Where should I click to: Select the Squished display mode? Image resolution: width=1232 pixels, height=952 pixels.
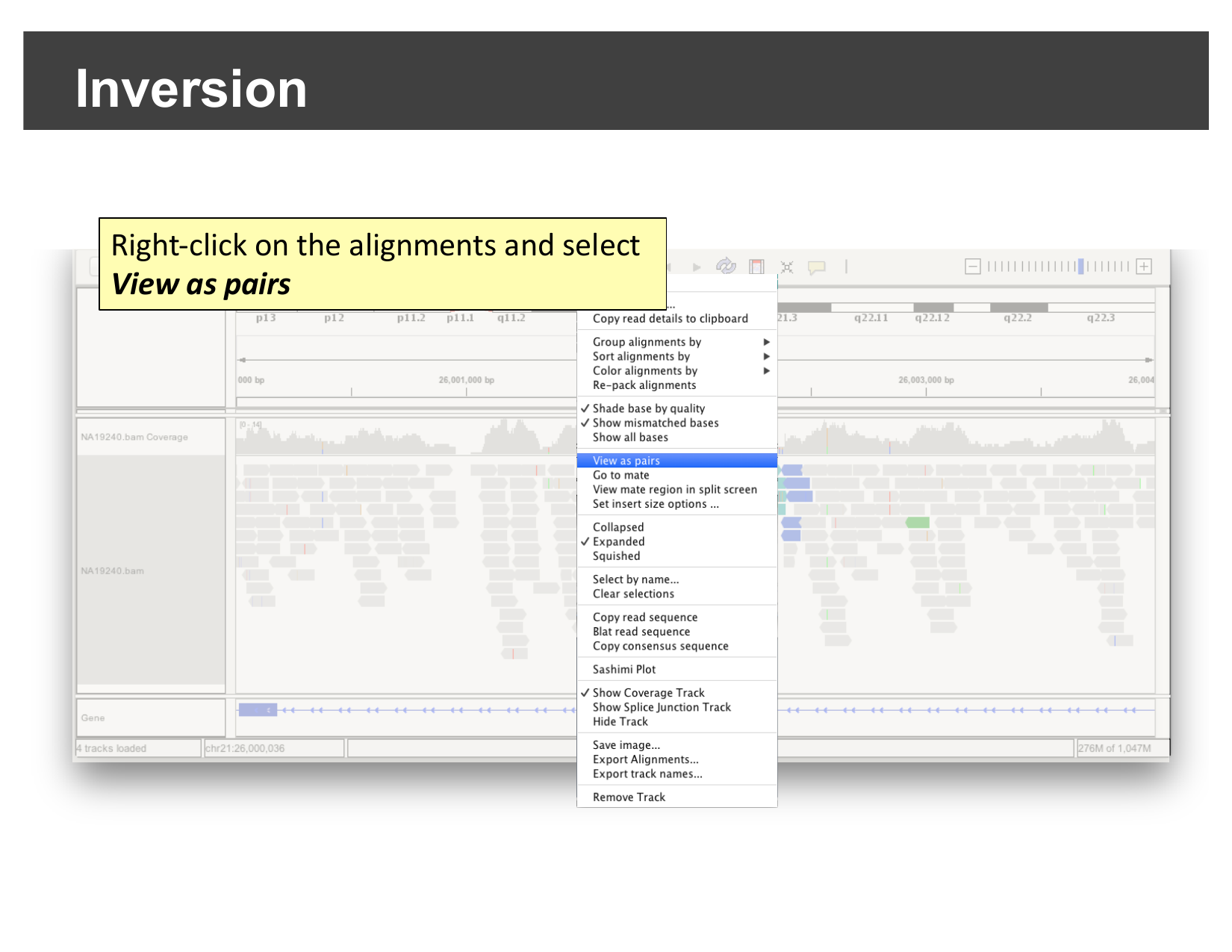(677, 556)
